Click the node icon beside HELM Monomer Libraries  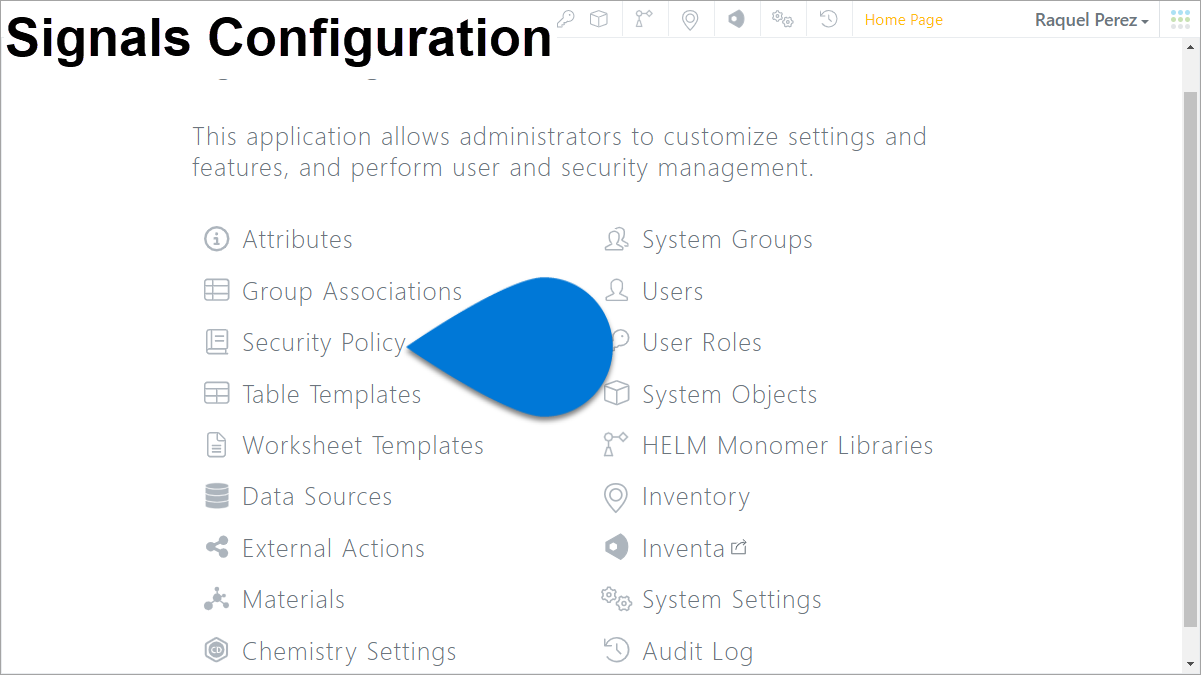point(615,445)
